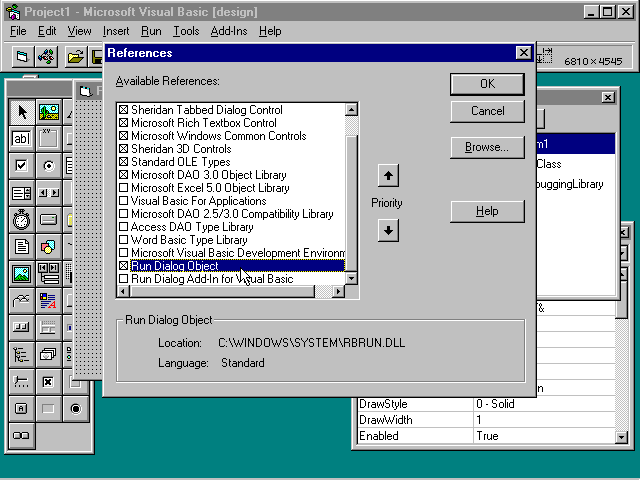Click the Cancel button
Image resolution: width=640 pixels, height=480 pixels.
(x=487, y=111)
